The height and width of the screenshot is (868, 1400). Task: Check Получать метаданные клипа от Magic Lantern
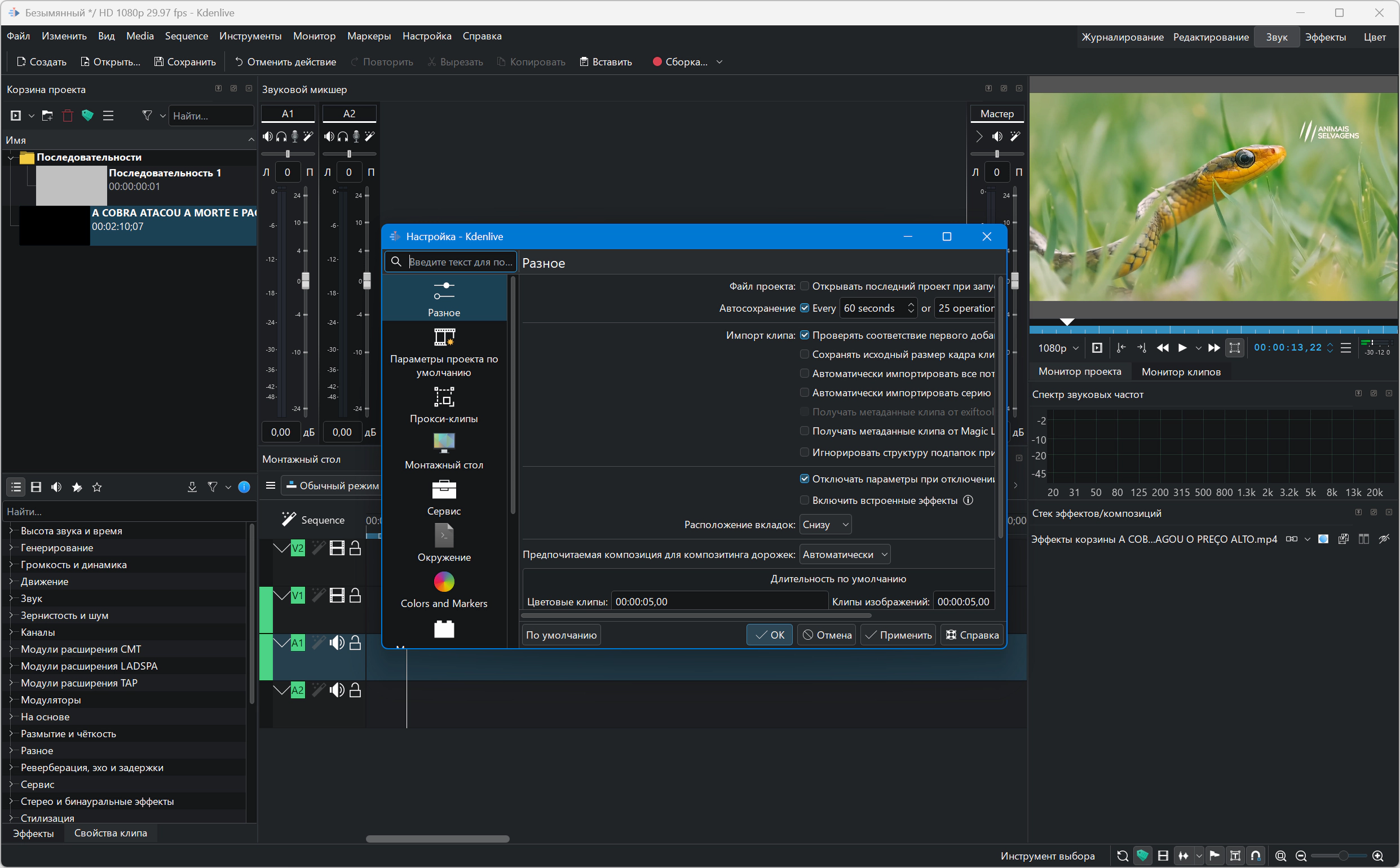click(805, 431)
